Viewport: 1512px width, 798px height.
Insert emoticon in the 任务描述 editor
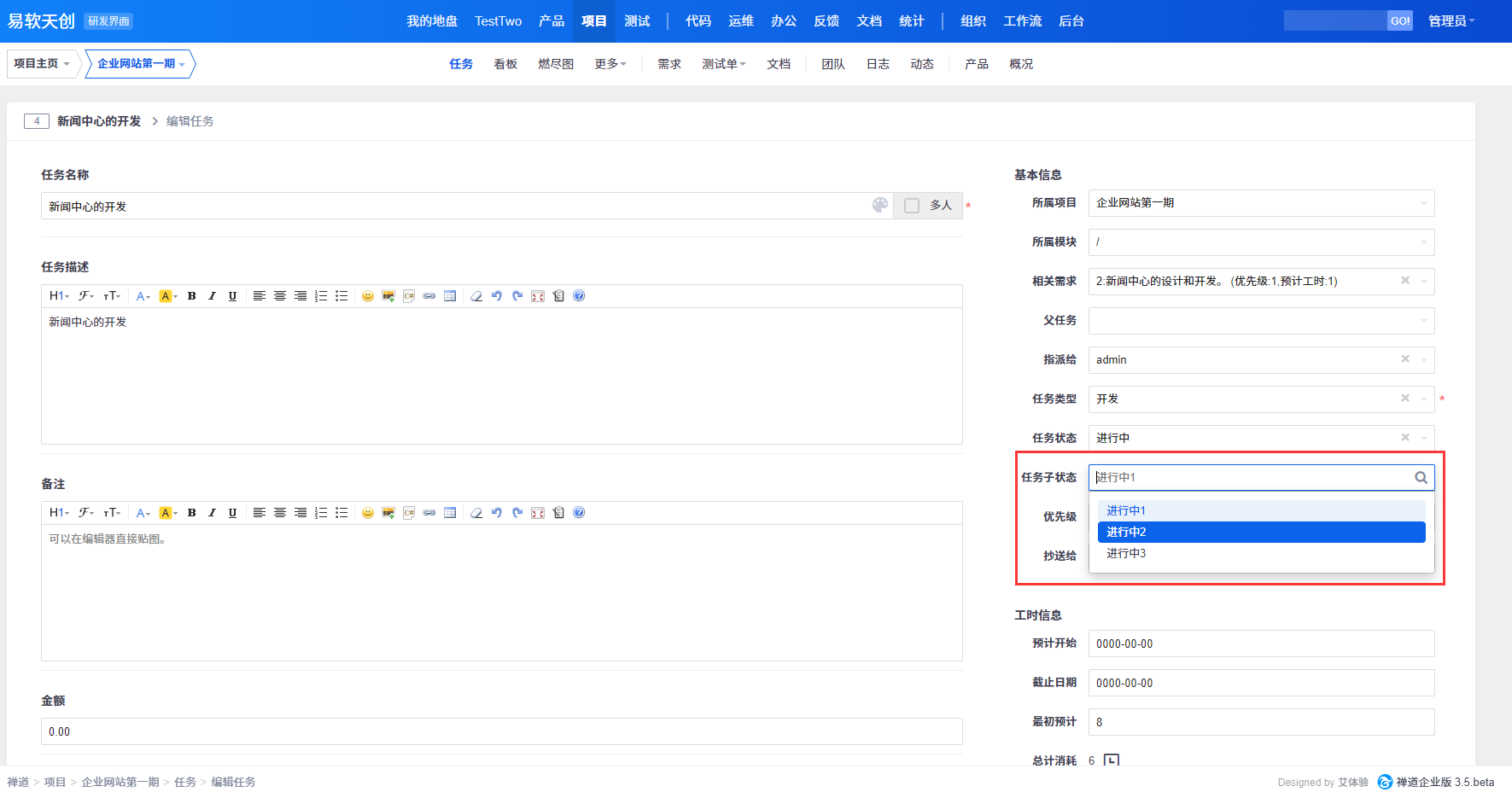tap(368, 296)
